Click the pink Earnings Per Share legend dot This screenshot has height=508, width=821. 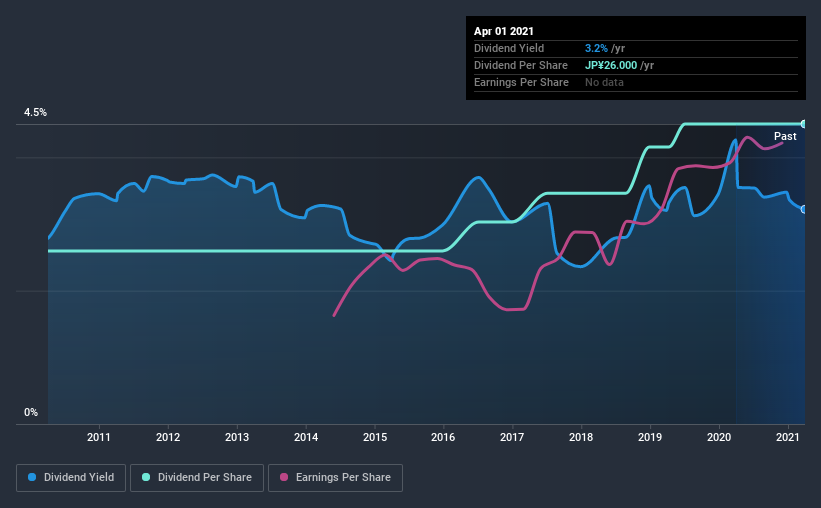(284, 477)
